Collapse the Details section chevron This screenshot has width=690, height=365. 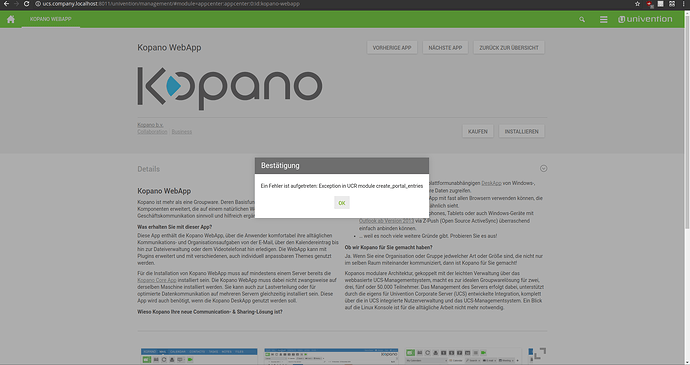(x=543, y=169)
